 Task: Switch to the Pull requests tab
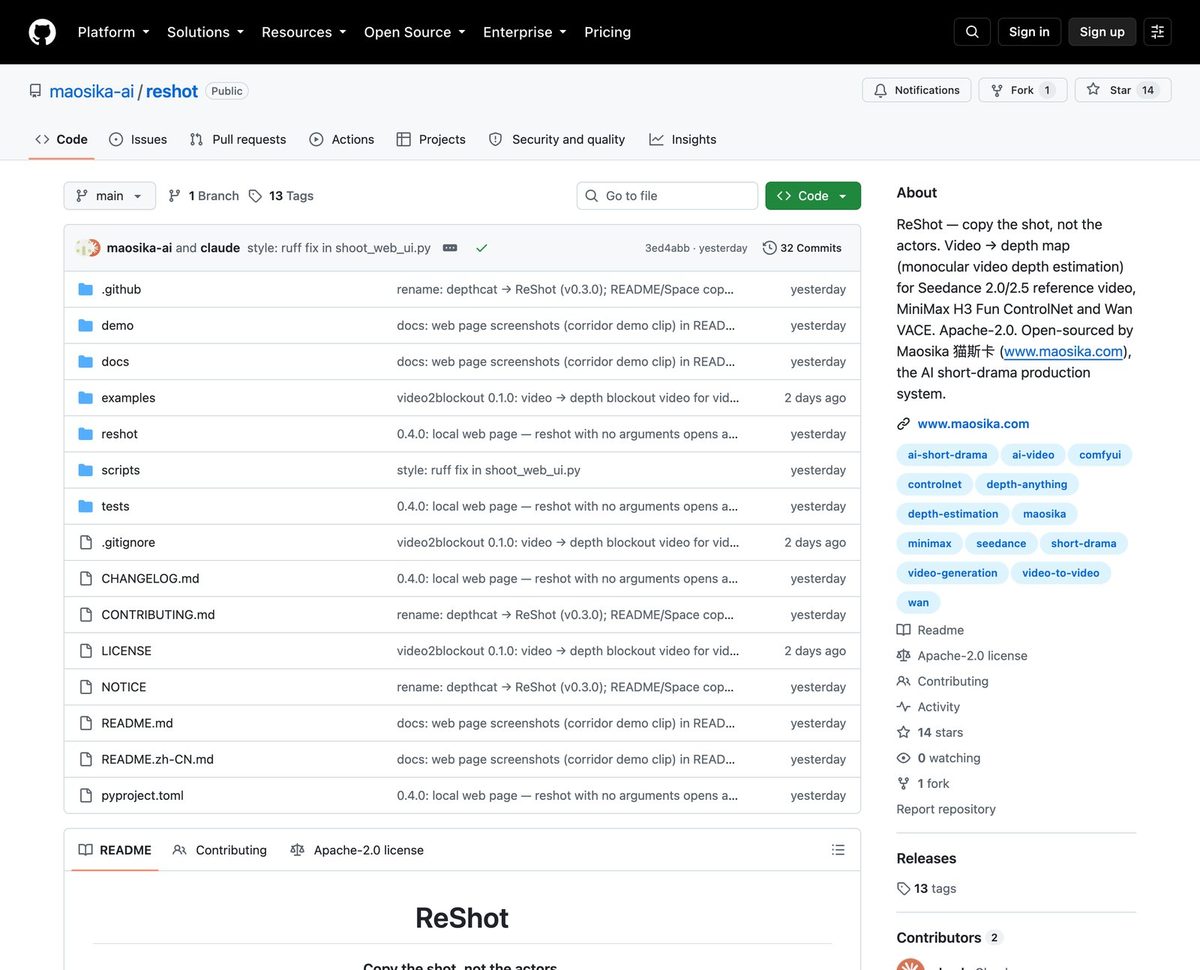[x=238, y=140]
